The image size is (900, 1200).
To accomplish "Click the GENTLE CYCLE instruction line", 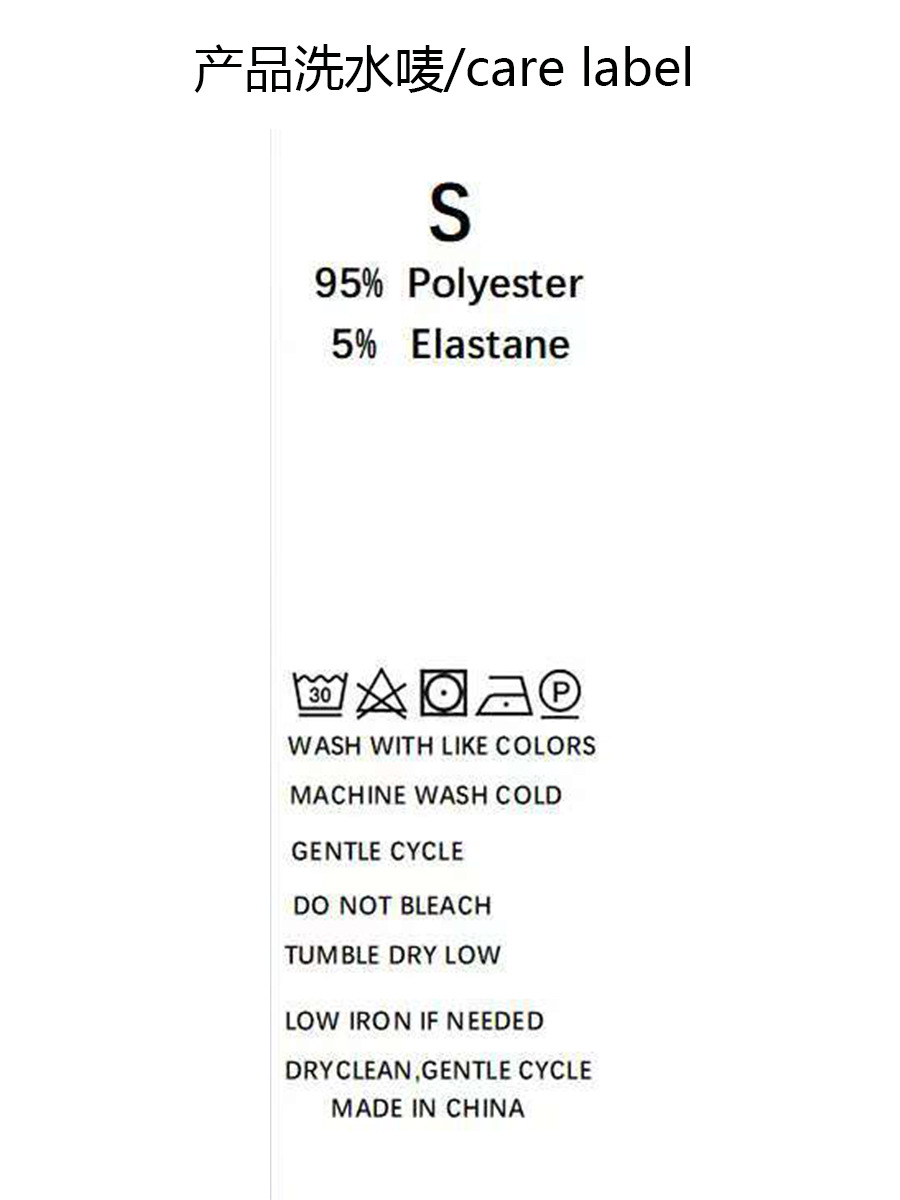I will [378, 852].
